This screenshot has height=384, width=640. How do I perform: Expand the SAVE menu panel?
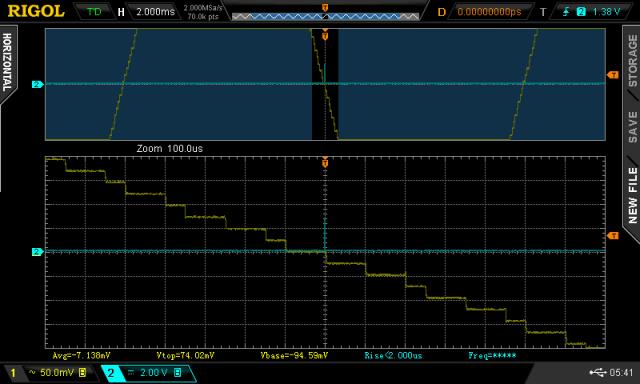[632, 127]
